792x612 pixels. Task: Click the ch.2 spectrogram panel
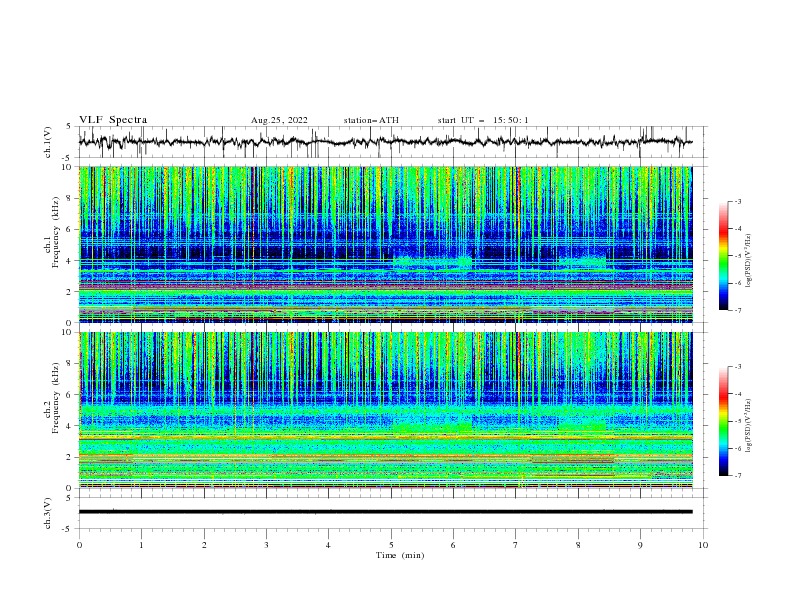point(385,410)
